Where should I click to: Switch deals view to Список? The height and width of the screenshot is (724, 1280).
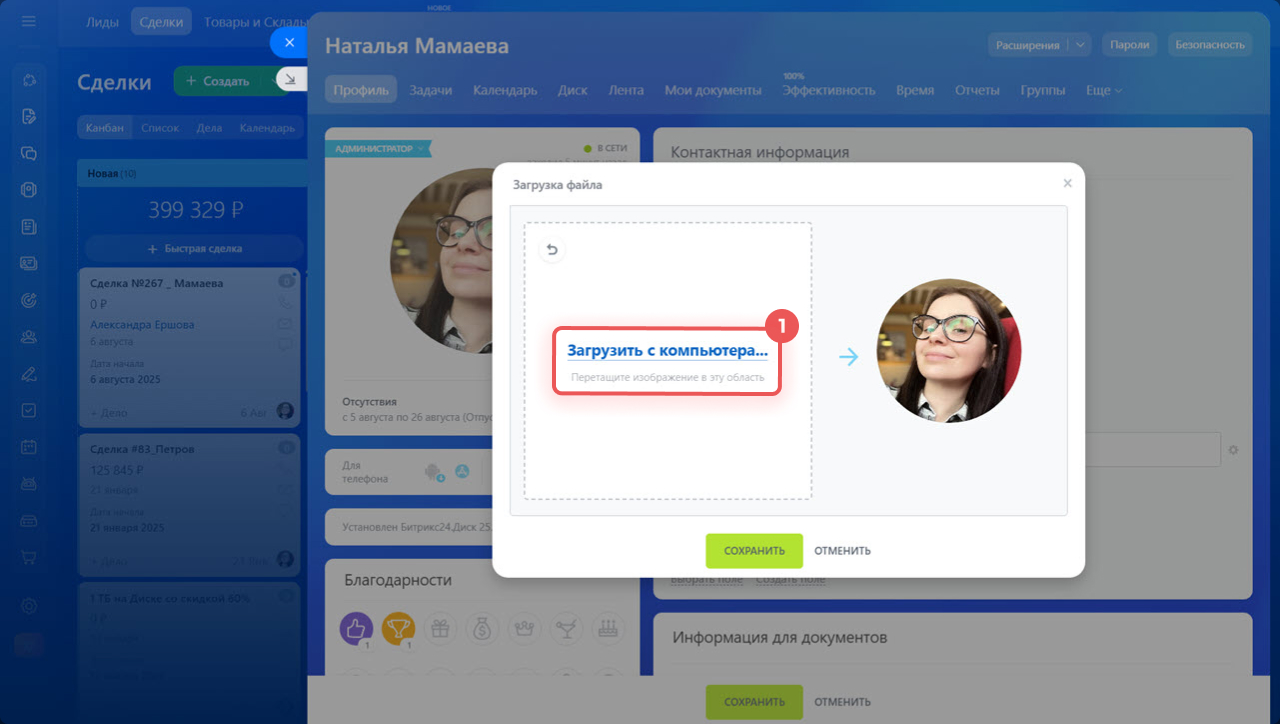[x=160, y=127]
